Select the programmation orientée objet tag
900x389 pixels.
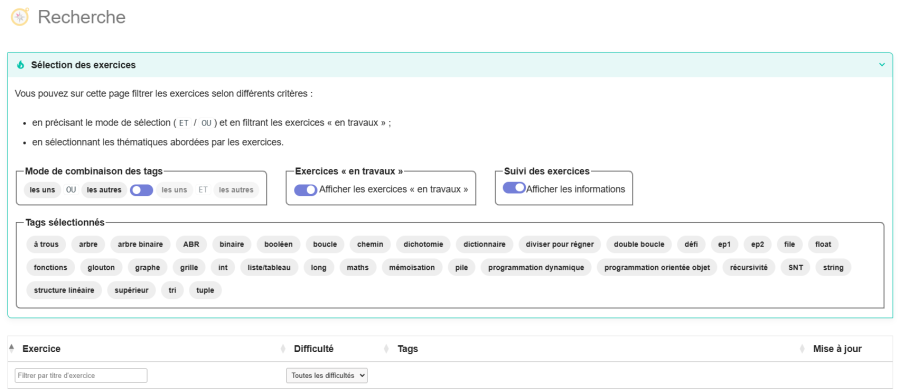click(x=657, y=267)
